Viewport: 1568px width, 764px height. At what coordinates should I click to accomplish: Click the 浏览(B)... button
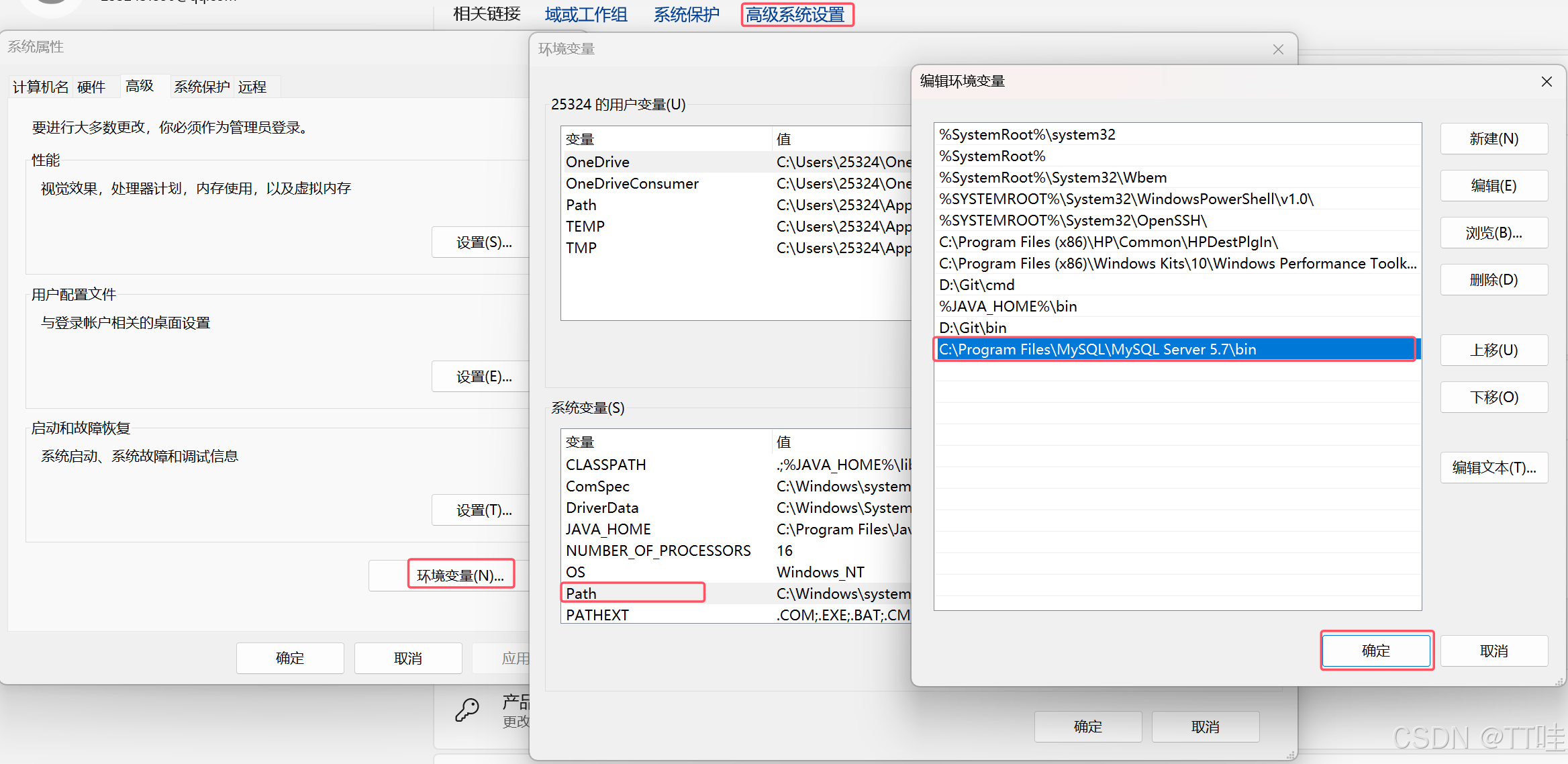[1493, 233]
